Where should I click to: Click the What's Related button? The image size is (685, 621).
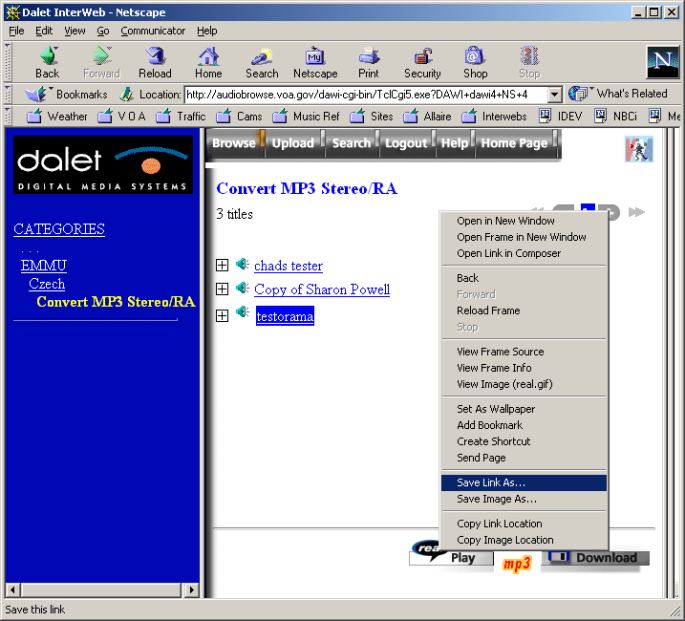pyautogui.click(x=618, y=93)
